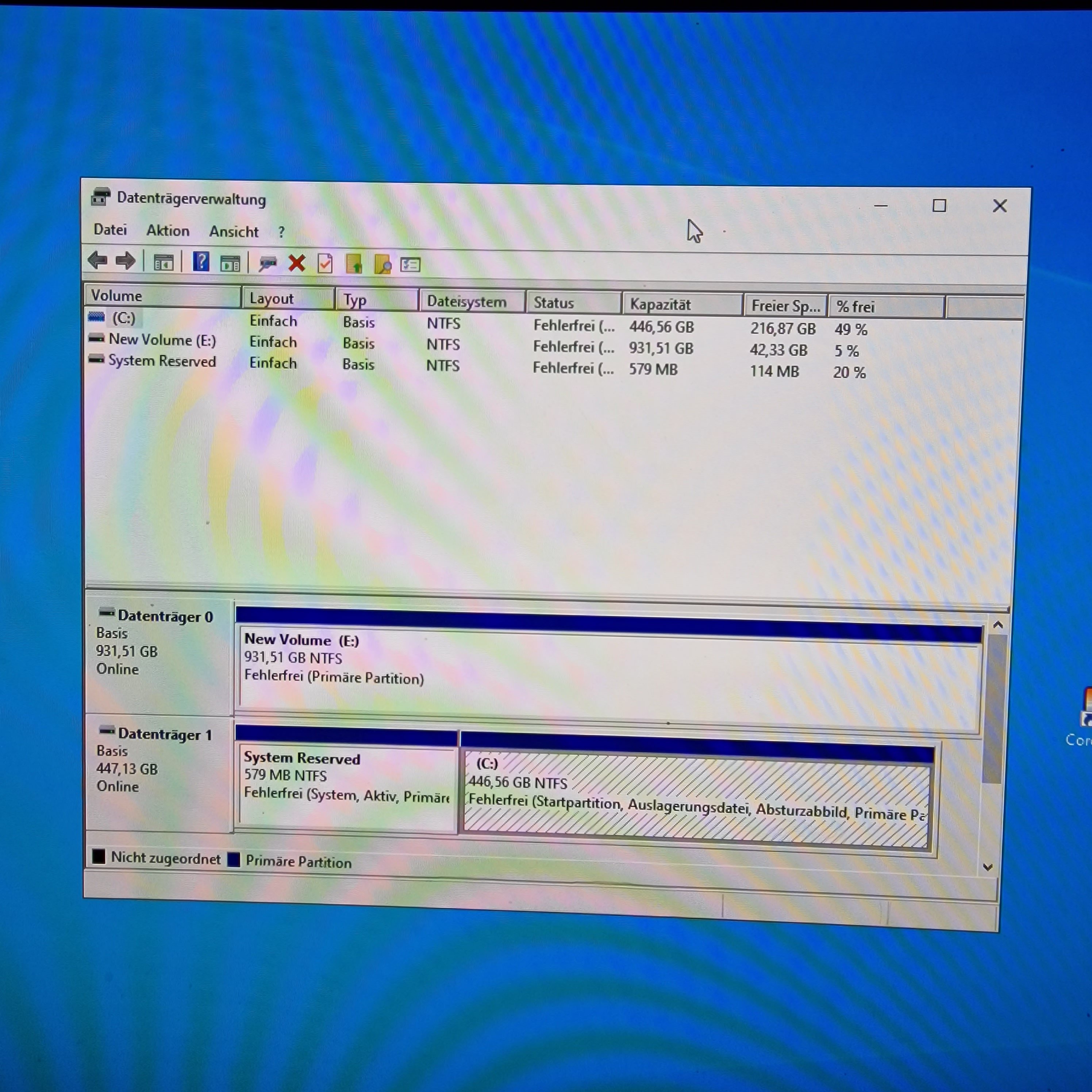The width and height of the screenshot is (1092, 1092).
Task: Click the yellow sheet with green arrow icon
Action: (354, 264)
